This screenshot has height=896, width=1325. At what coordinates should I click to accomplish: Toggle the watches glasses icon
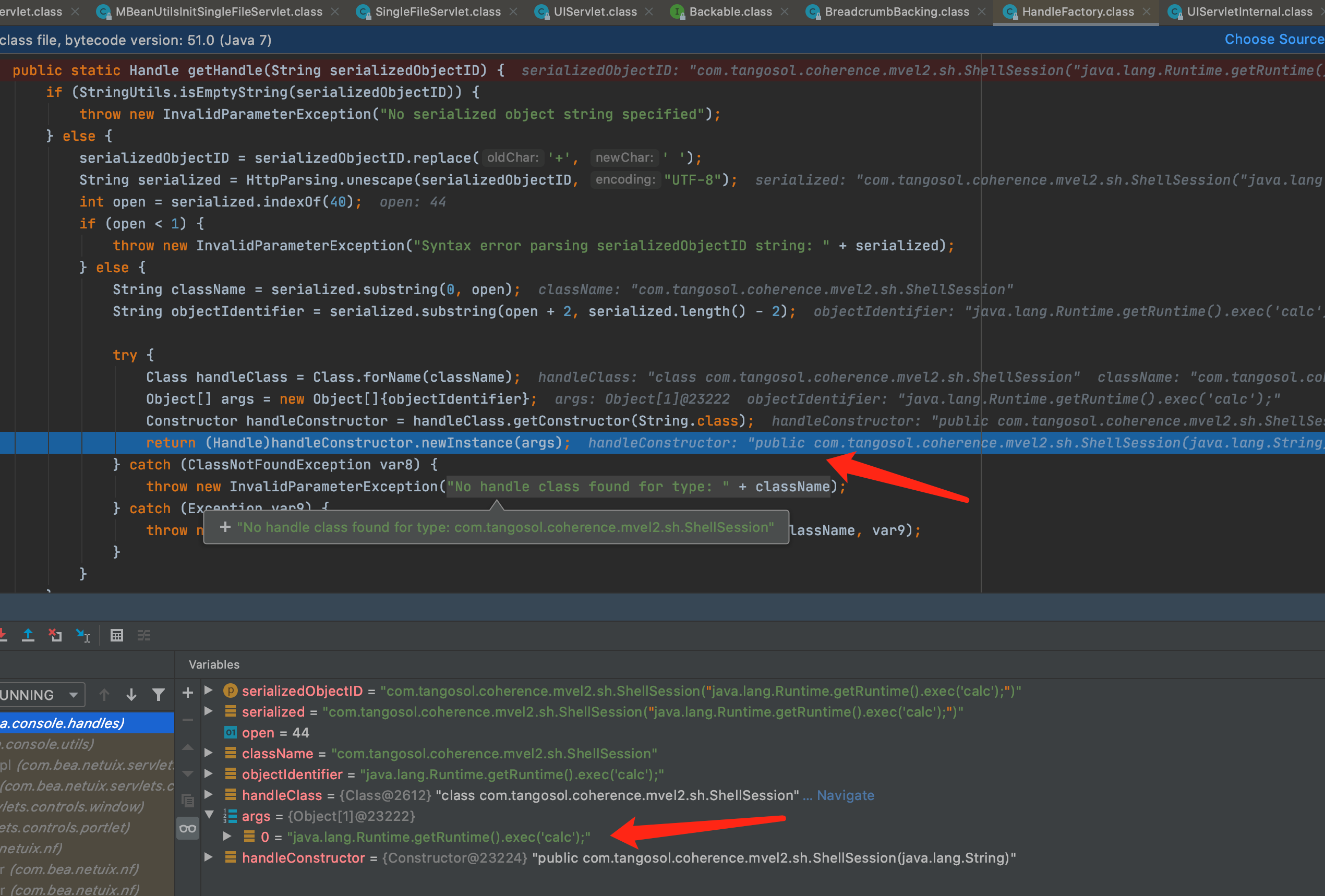click(188, 828)
